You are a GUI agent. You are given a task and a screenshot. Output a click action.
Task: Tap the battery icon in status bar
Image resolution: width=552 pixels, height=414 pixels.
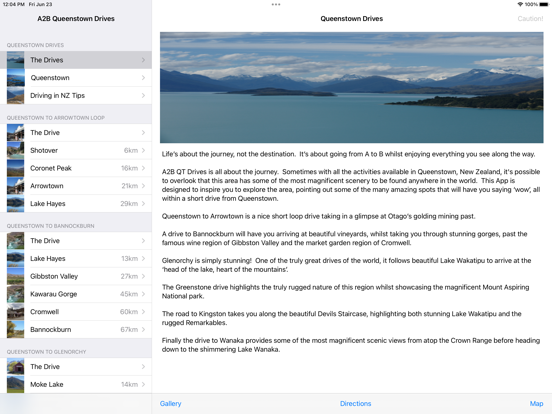pos(544,5)
